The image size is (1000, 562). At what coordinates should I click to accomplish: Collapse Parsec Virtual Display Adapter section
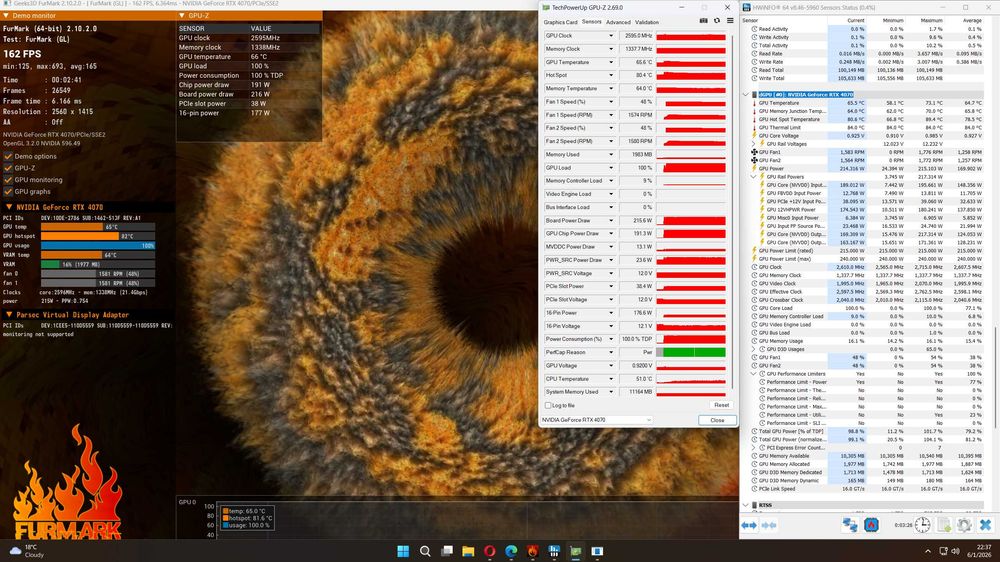[8, 314]
